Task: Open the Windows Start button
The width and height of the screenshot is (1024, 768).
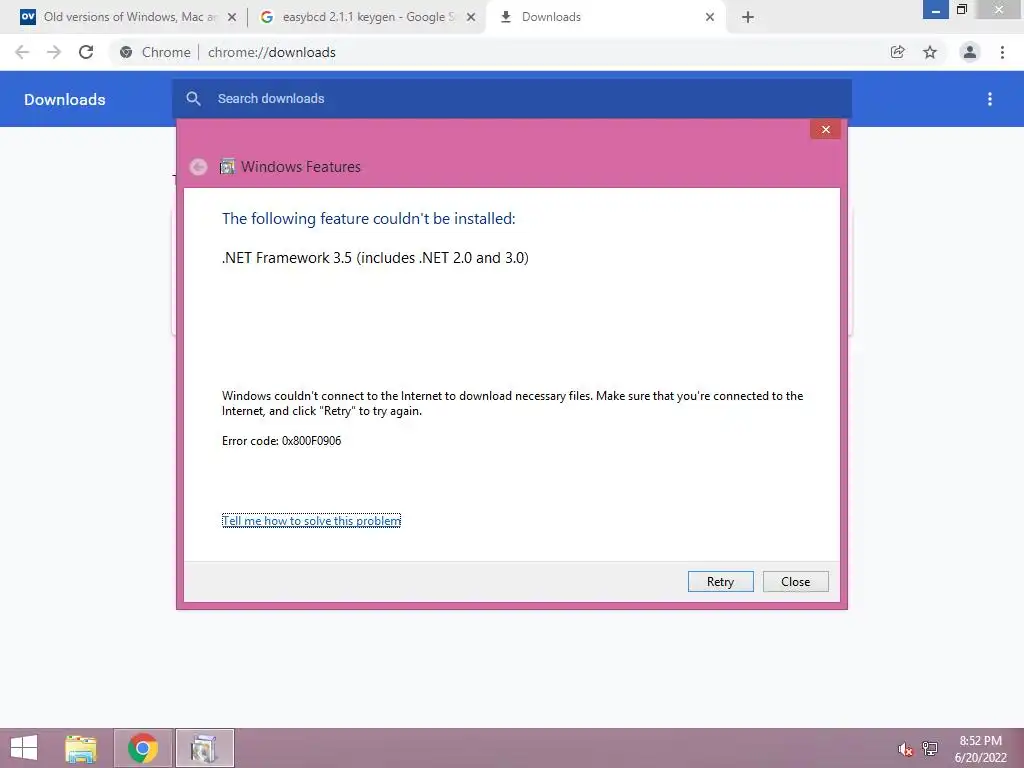Action: tap(24, 748)
